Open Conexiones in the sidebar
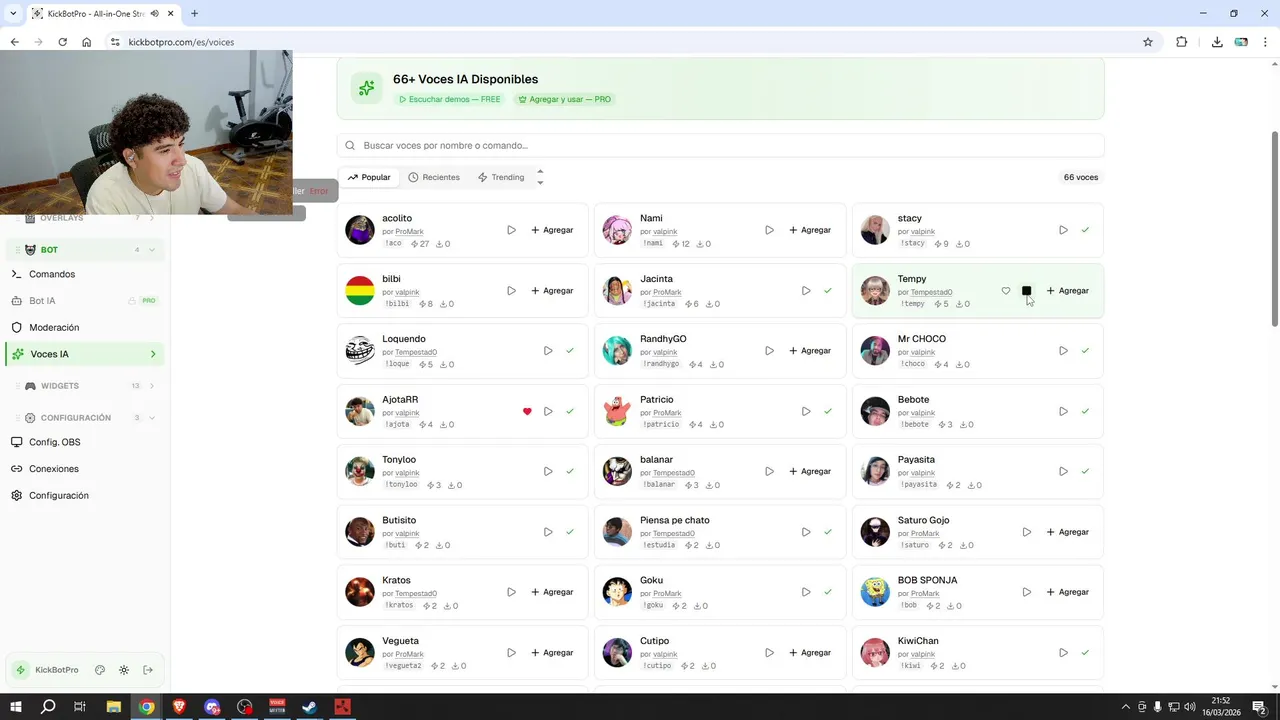The image size is (1280, 720). click(x=85, y=469)
